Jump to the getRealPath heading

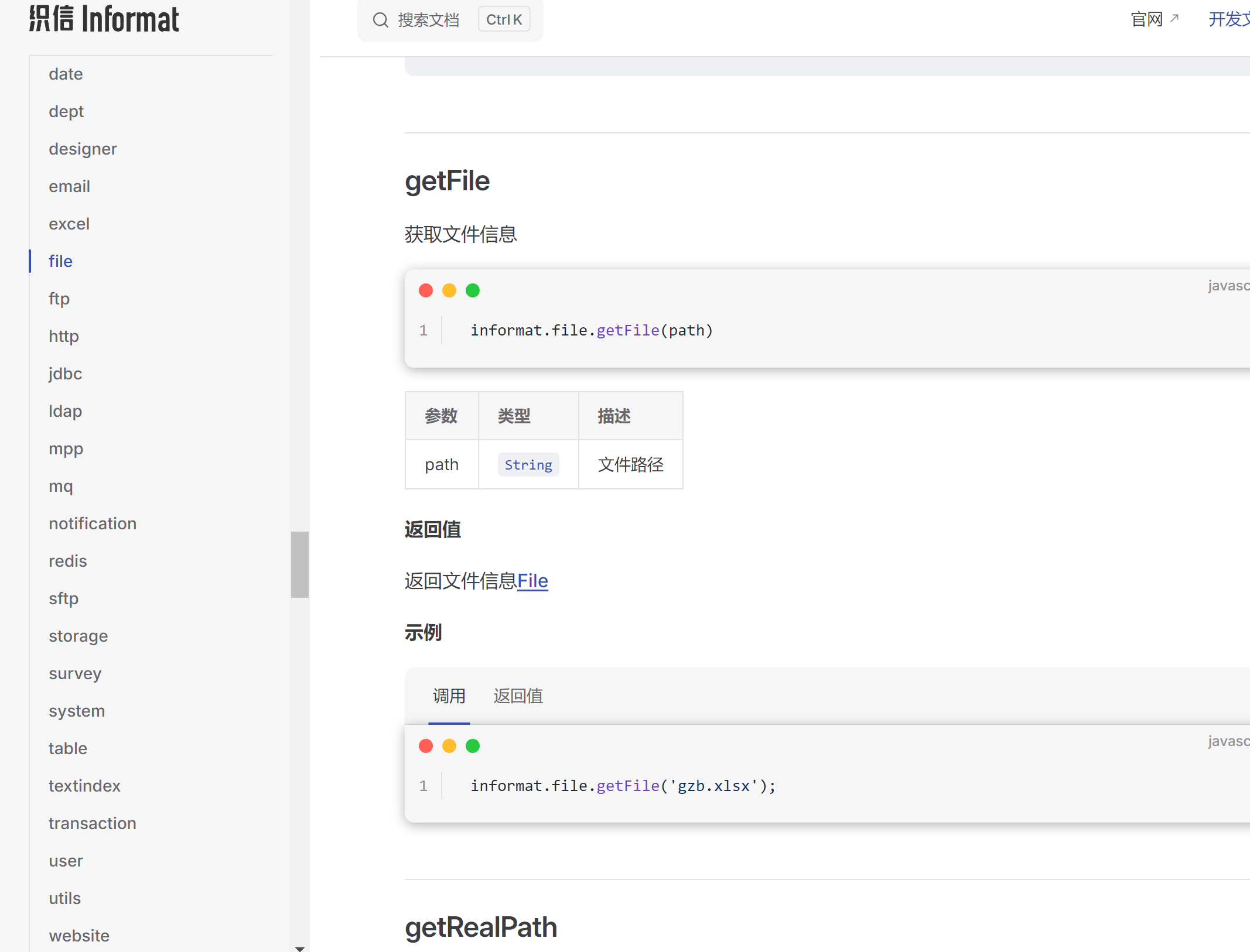tap(480, 927)
